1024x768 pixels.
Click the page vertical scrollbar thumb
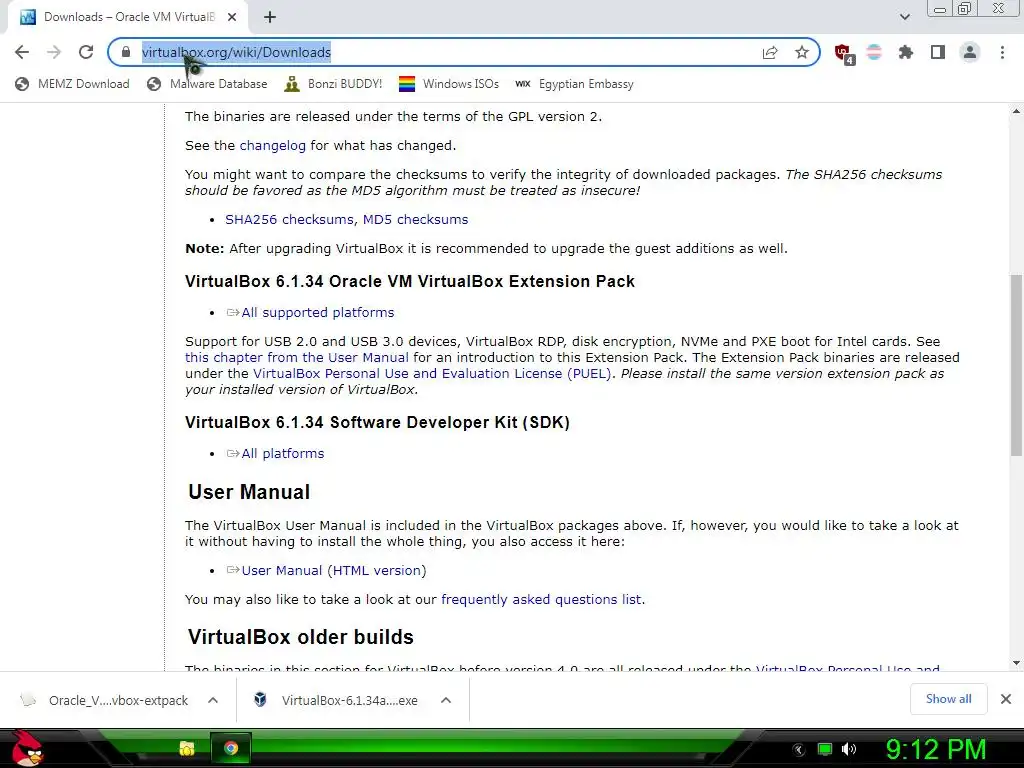[1016, 365]
